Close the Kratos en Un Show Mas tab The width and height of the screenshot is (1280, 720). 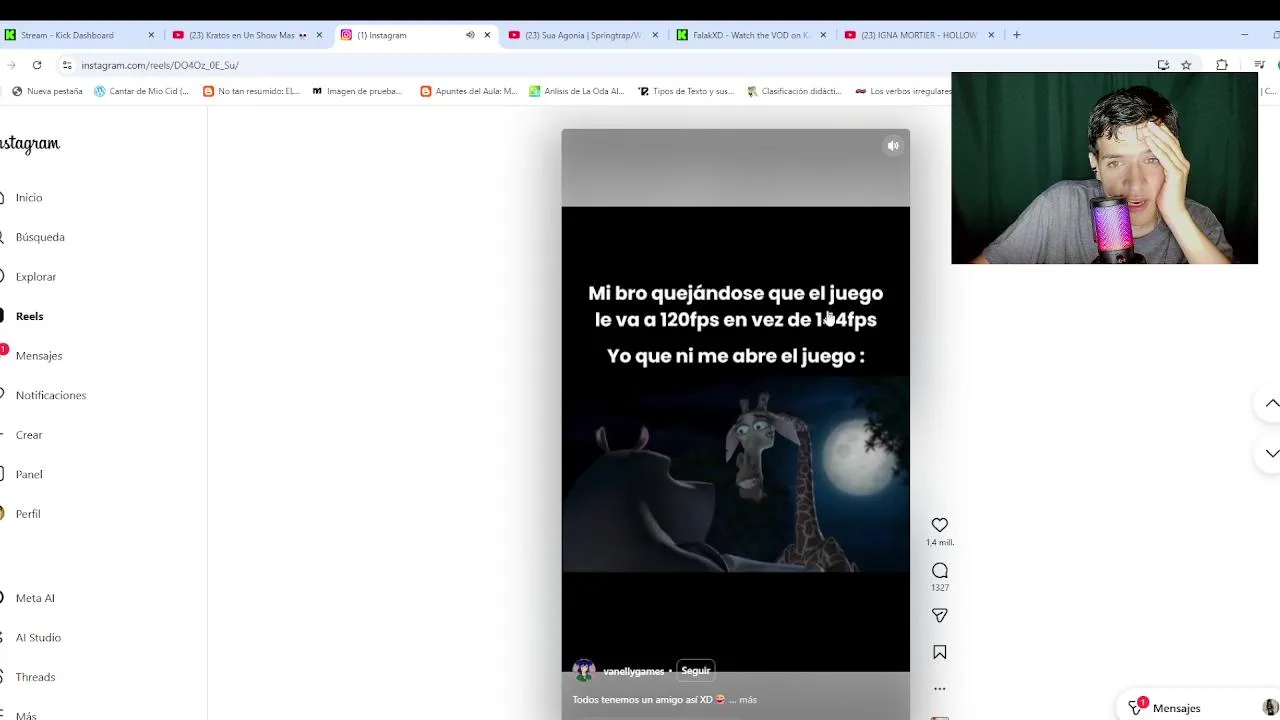pos(319,35)
